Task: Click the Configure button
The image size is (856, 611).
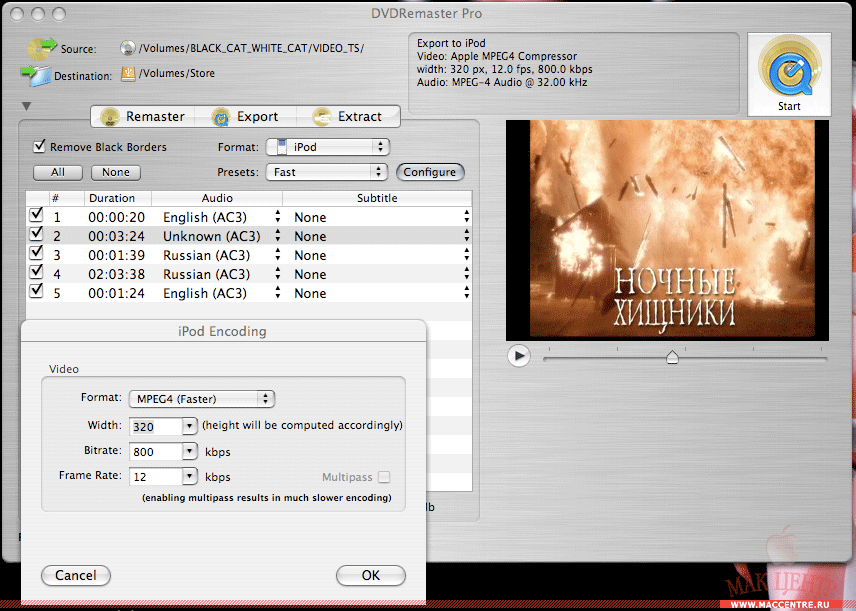Action: pos(430,172)
